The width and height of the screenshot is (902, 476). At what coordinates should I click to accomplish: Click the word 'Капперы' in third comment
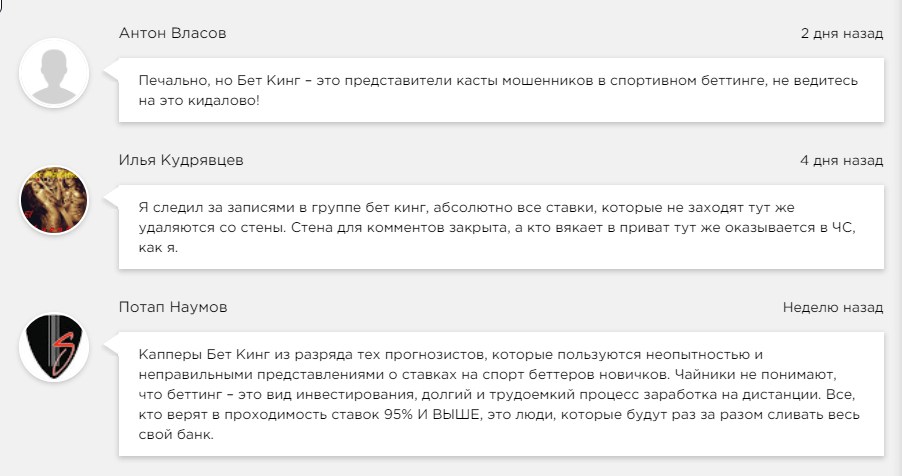tap(169, 353)
